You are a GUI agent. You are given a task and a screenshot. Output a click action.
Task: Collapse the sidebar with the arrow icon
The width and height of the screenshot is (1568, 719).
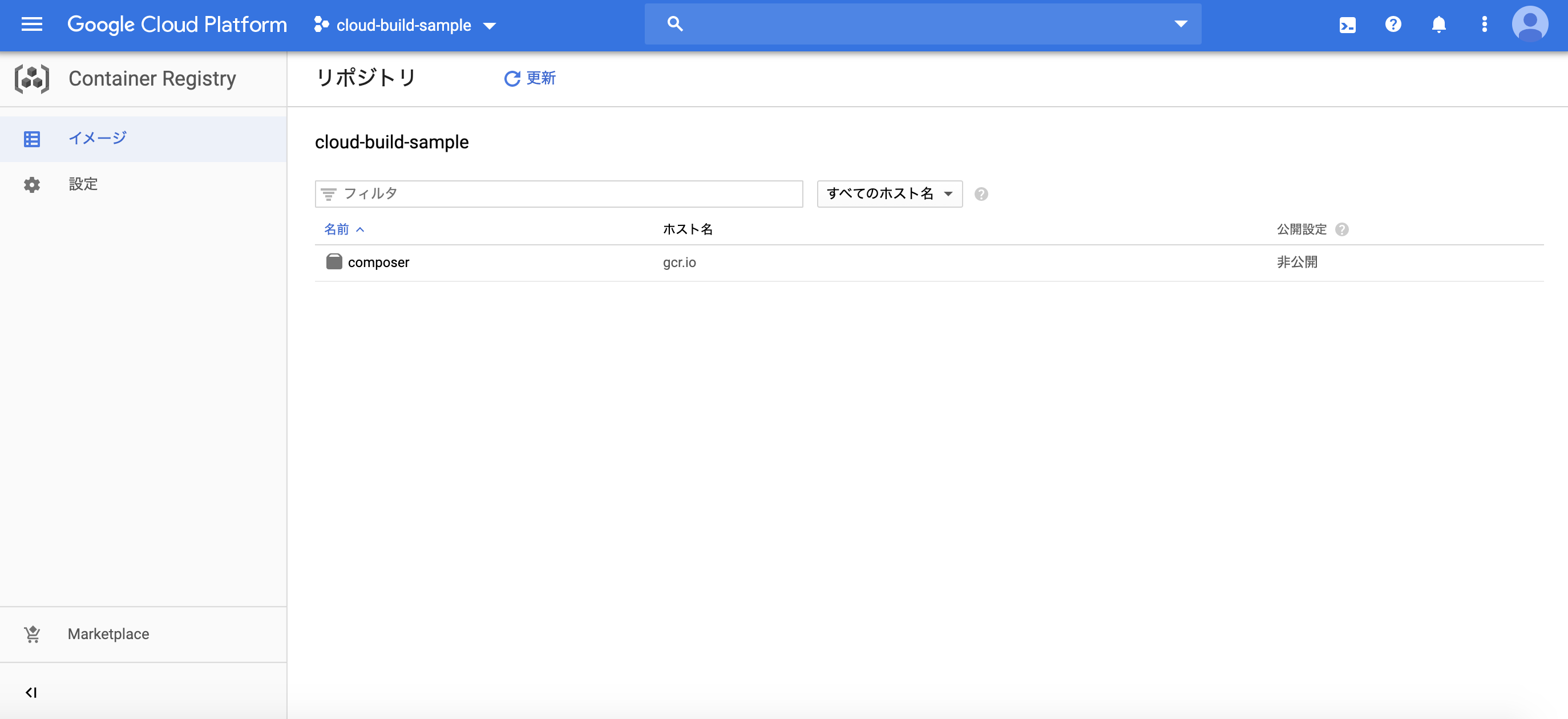31,692
